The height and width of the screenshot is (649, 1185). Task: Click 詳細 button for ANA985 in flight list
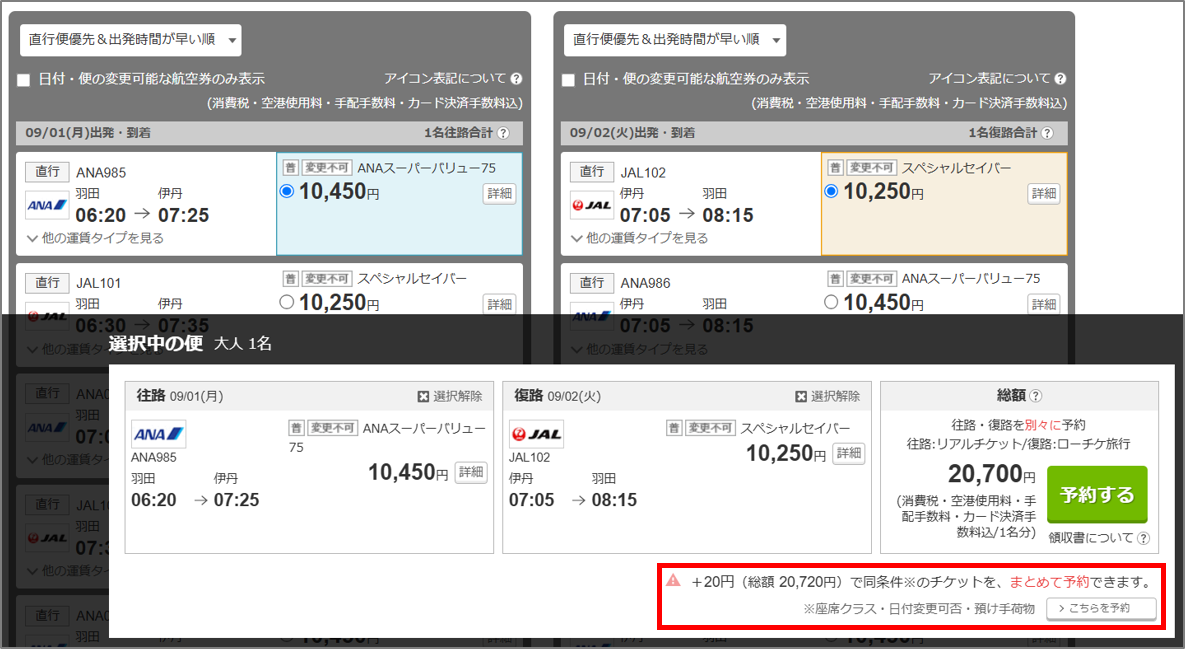pos(500,194)
